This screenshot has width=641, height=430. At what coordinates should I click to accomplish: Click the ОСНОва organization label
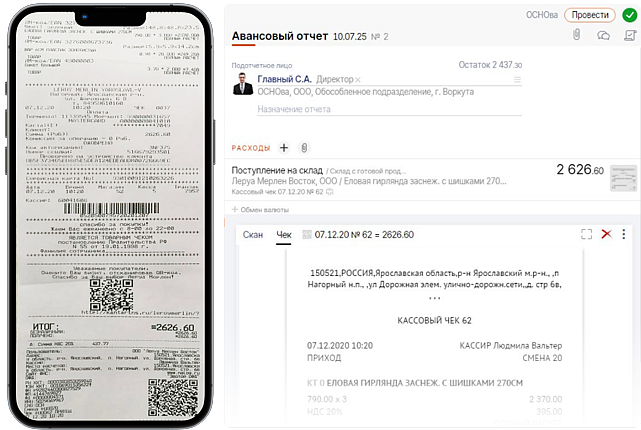(542, 15)
